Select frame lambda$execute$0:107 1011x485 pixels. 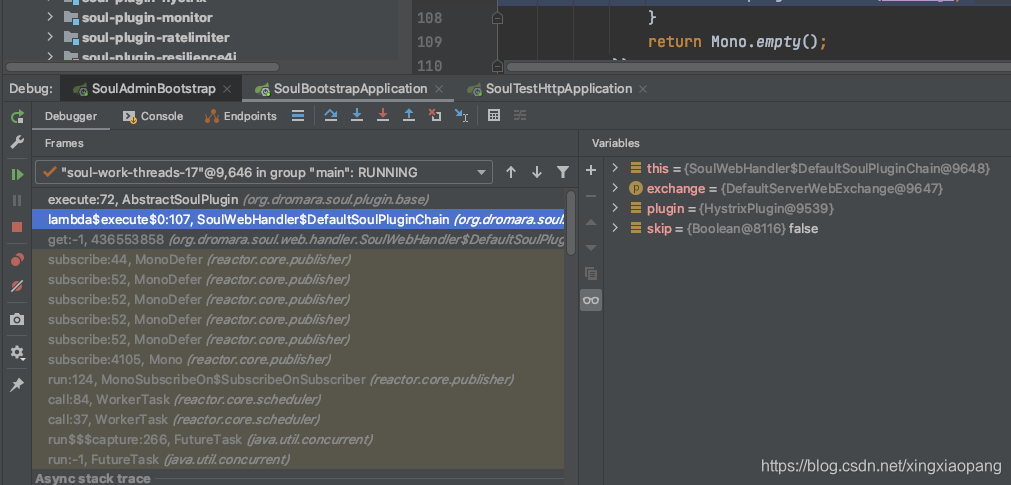click(298, 219)
